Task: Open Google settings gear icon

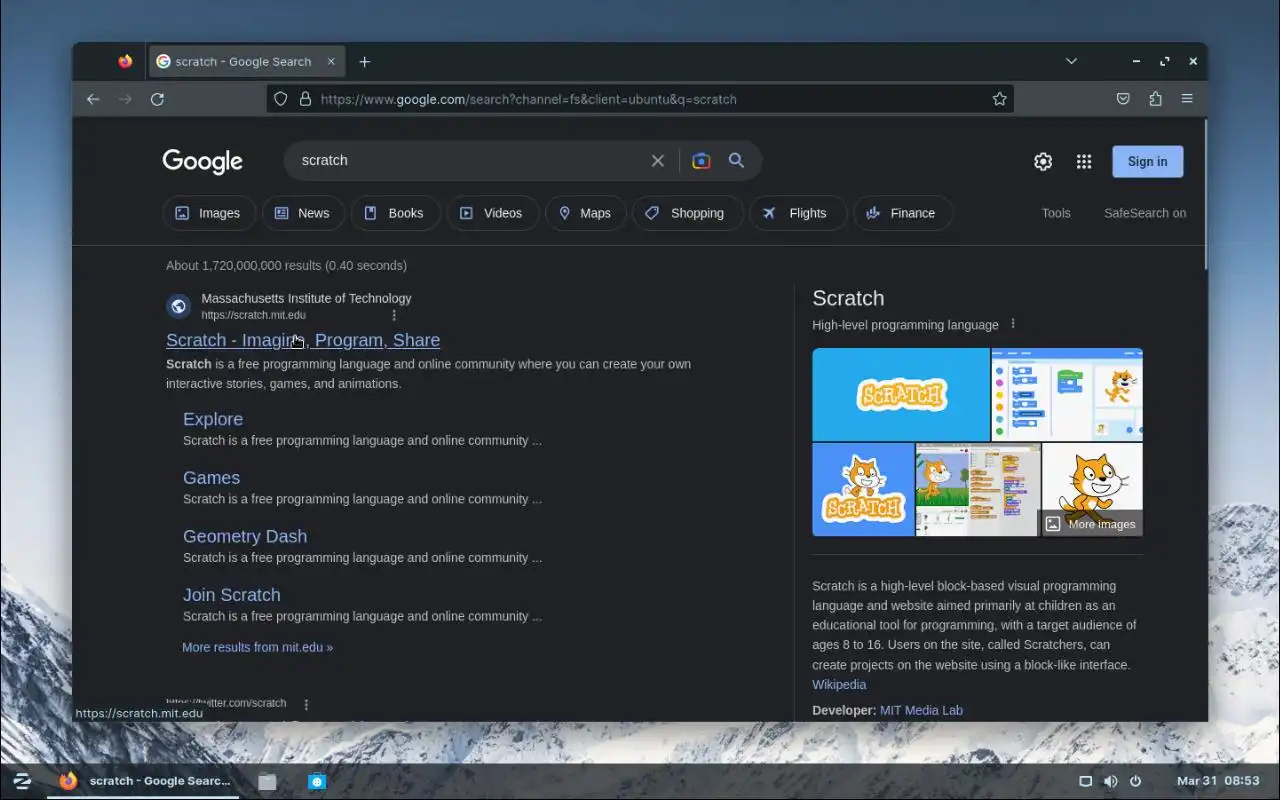Action: pos(1043,161)
